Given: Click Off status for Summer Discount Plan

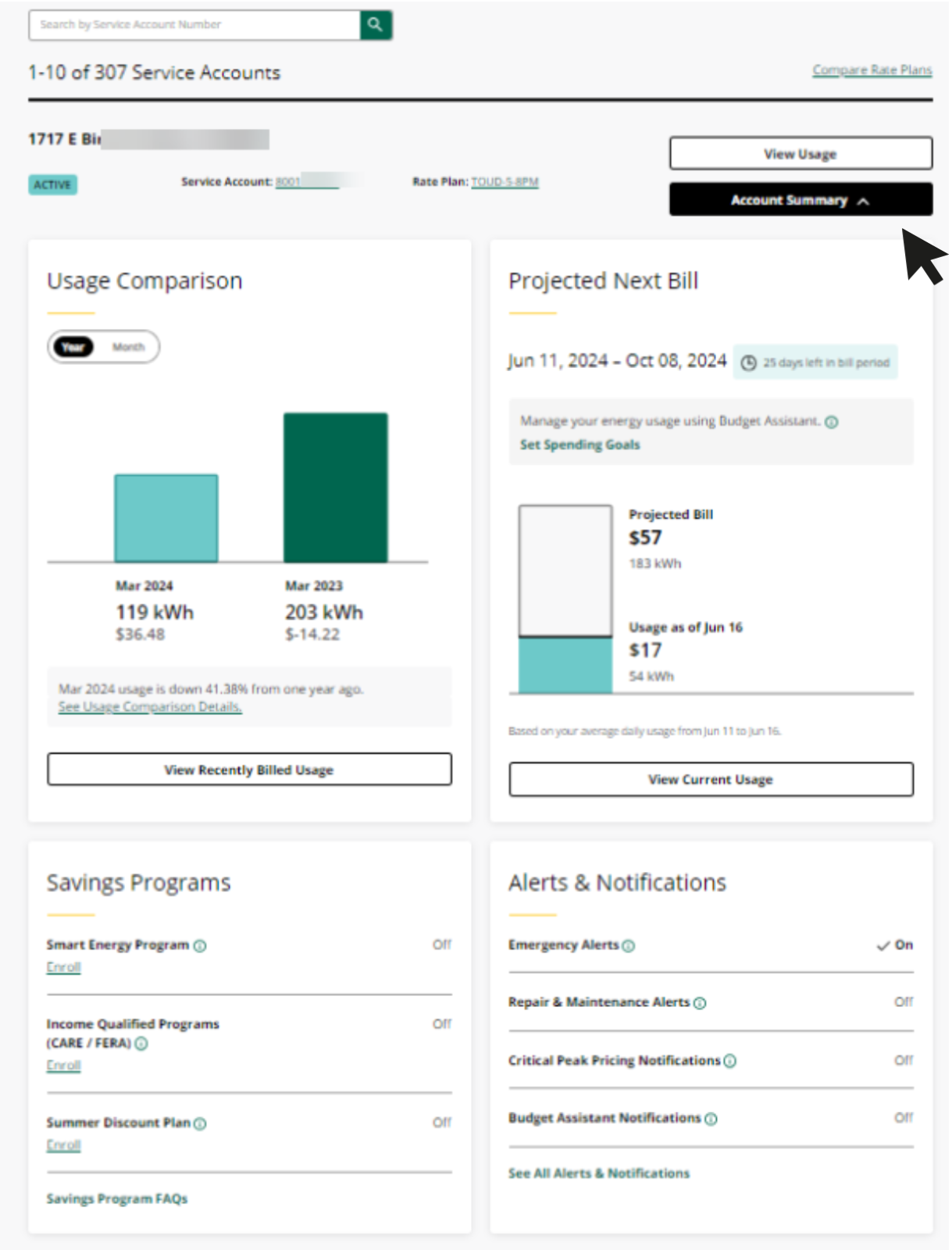Looking at the screenshot, I should pyautogui.click(x=442, y=1123).
